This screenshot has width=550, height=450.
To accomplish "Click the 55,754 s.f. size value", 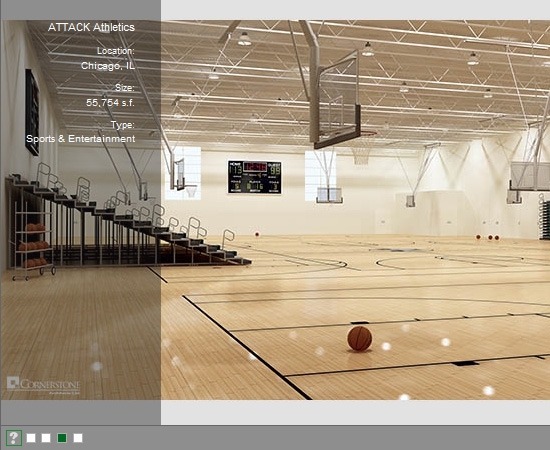I will coord(110,102).
